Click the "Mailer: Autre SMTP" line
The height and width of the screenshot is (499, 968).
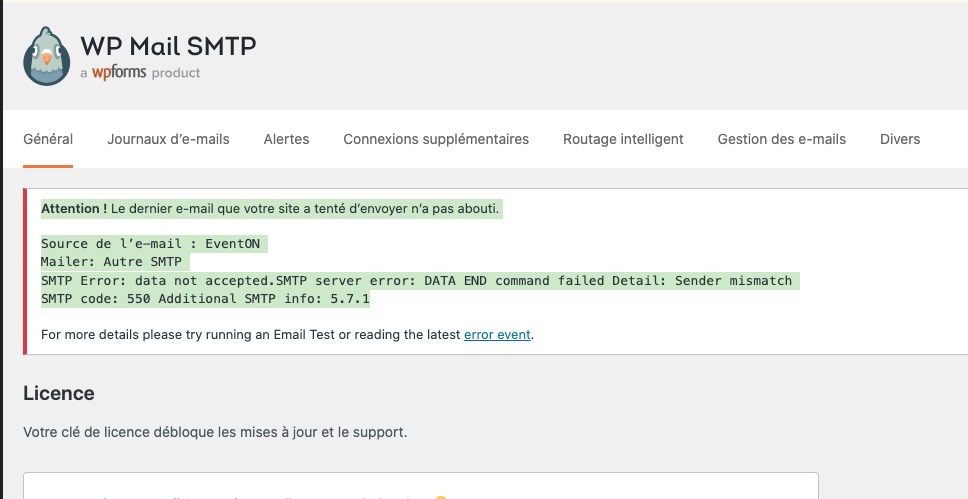[x=114, y=262]
